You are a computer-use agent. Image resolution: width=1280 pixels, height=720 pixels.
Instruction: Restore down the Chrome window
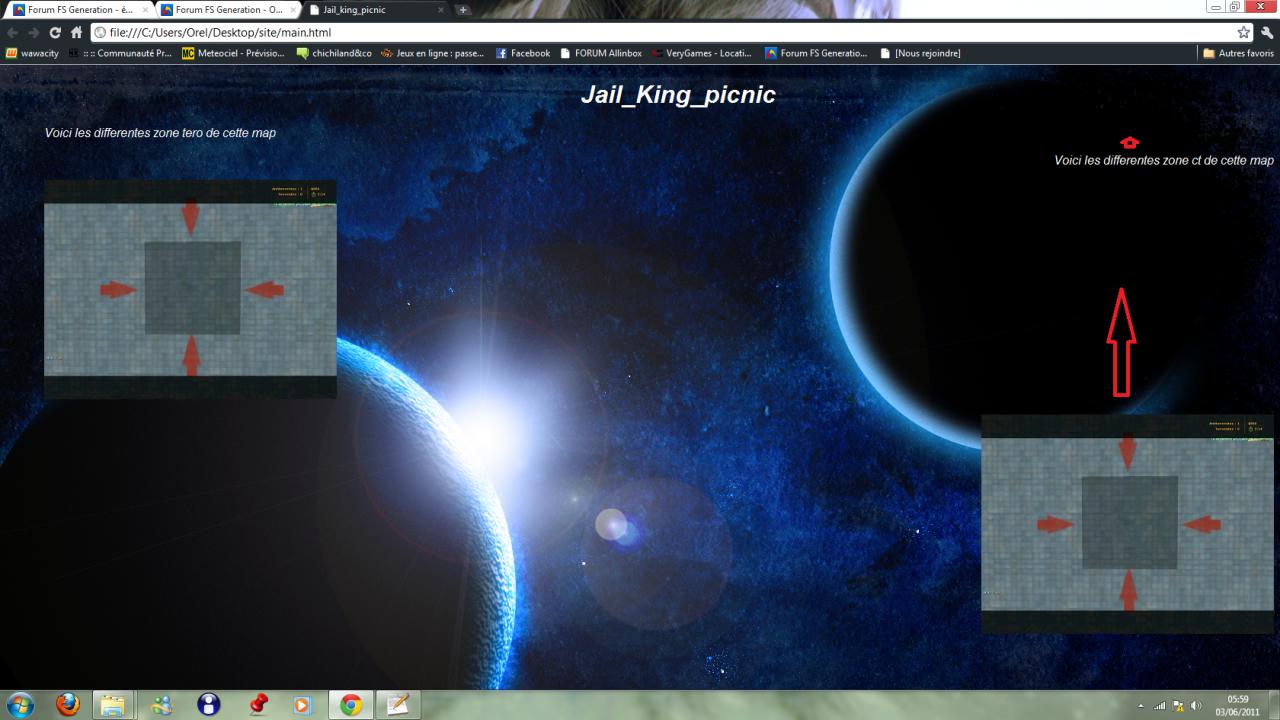(x=1237, y=6)
